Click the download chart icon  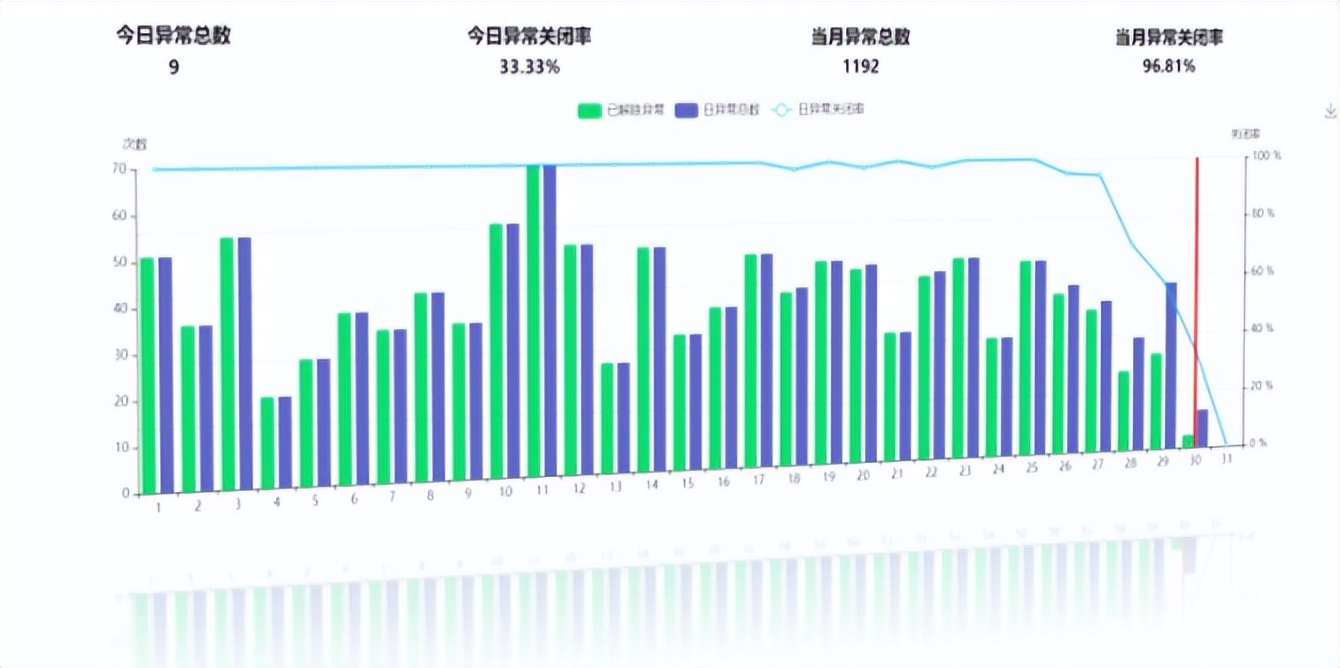point(1330,111)
